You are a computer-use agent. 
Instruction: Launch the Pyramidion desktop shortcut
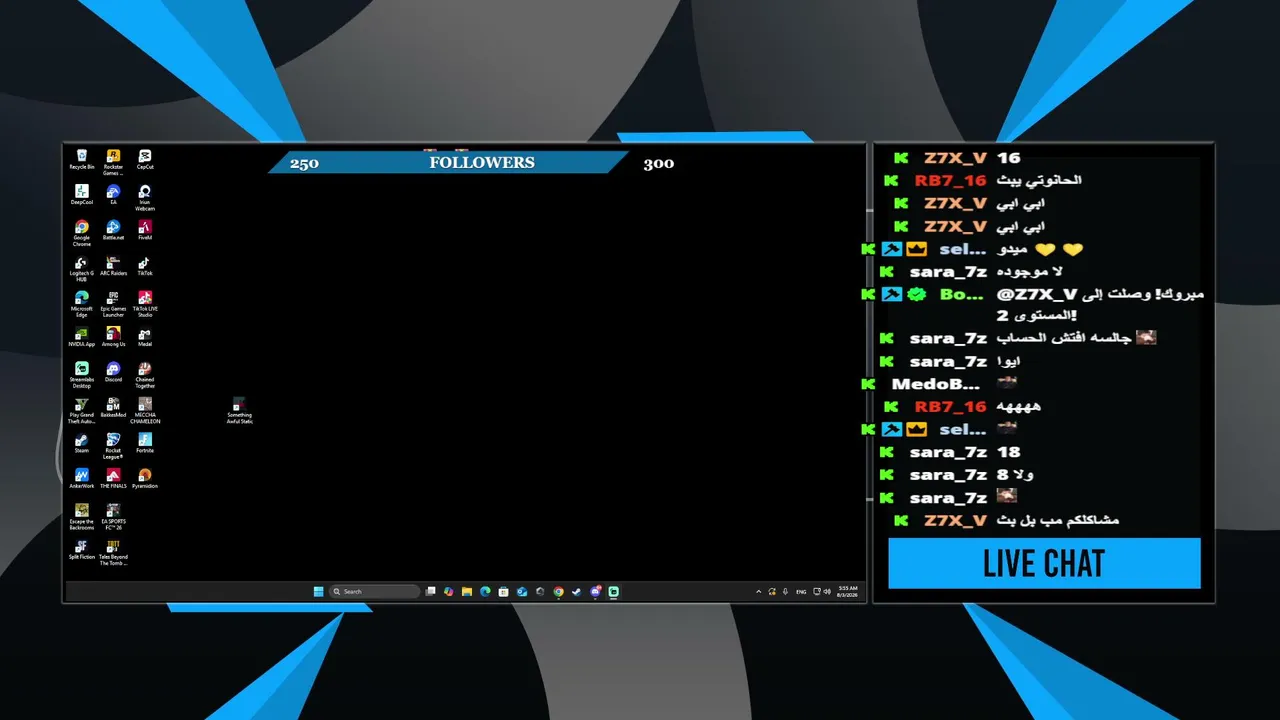tap(145, 479)
